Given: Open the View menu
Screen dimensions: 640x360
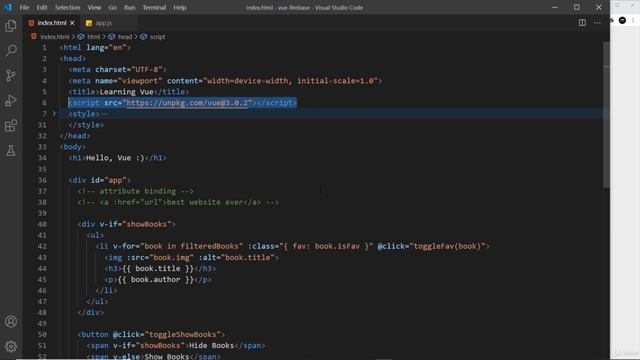Looking at the screenshot, I should 94,8.
